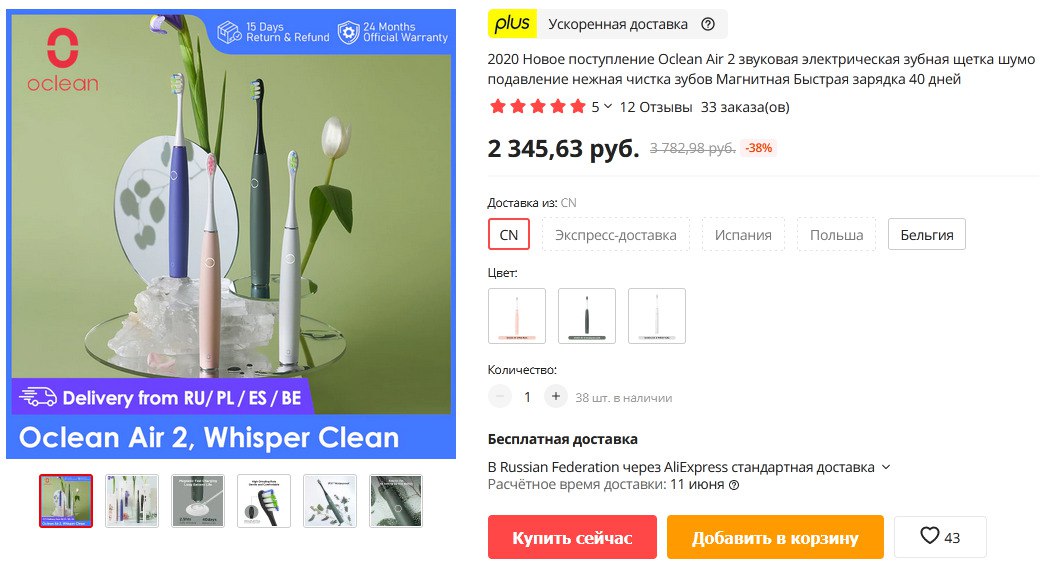Expand the rating dropdown next to 5
The image size is (1045, 567).
pos(608,107)
